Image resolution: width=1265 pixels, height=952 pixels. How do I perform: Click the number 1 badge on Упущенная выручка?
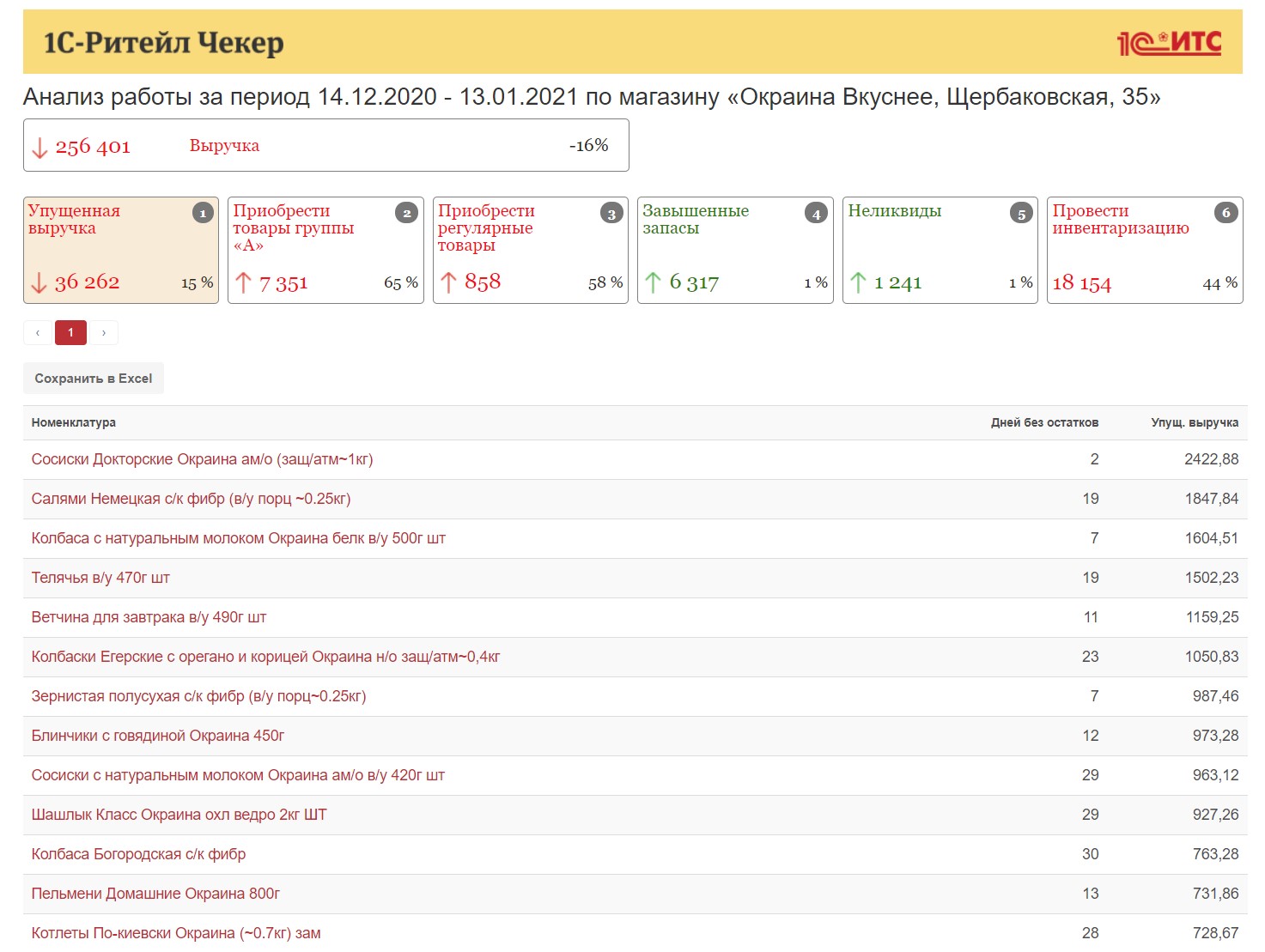[203, 213]
